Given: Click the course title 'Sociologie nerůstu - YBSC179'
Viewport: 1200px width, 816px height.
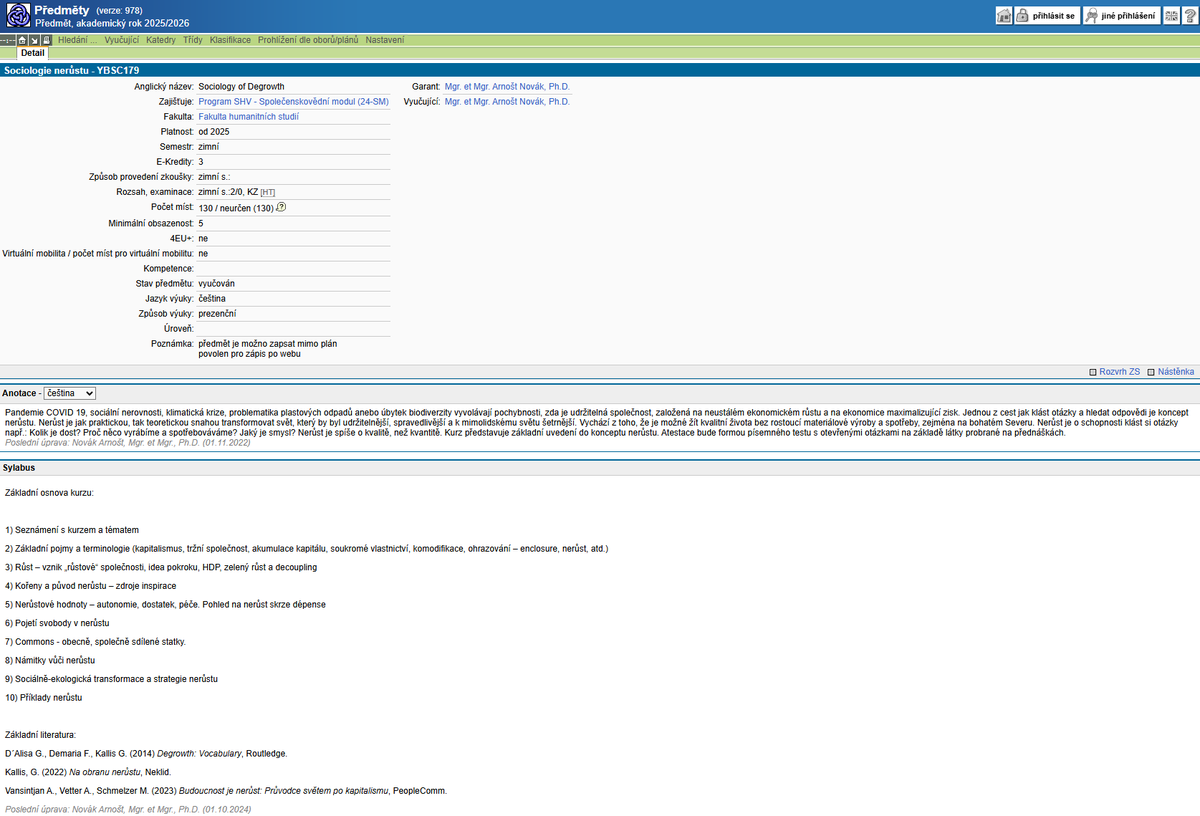Looking at the screenshot, I should 72,71.
